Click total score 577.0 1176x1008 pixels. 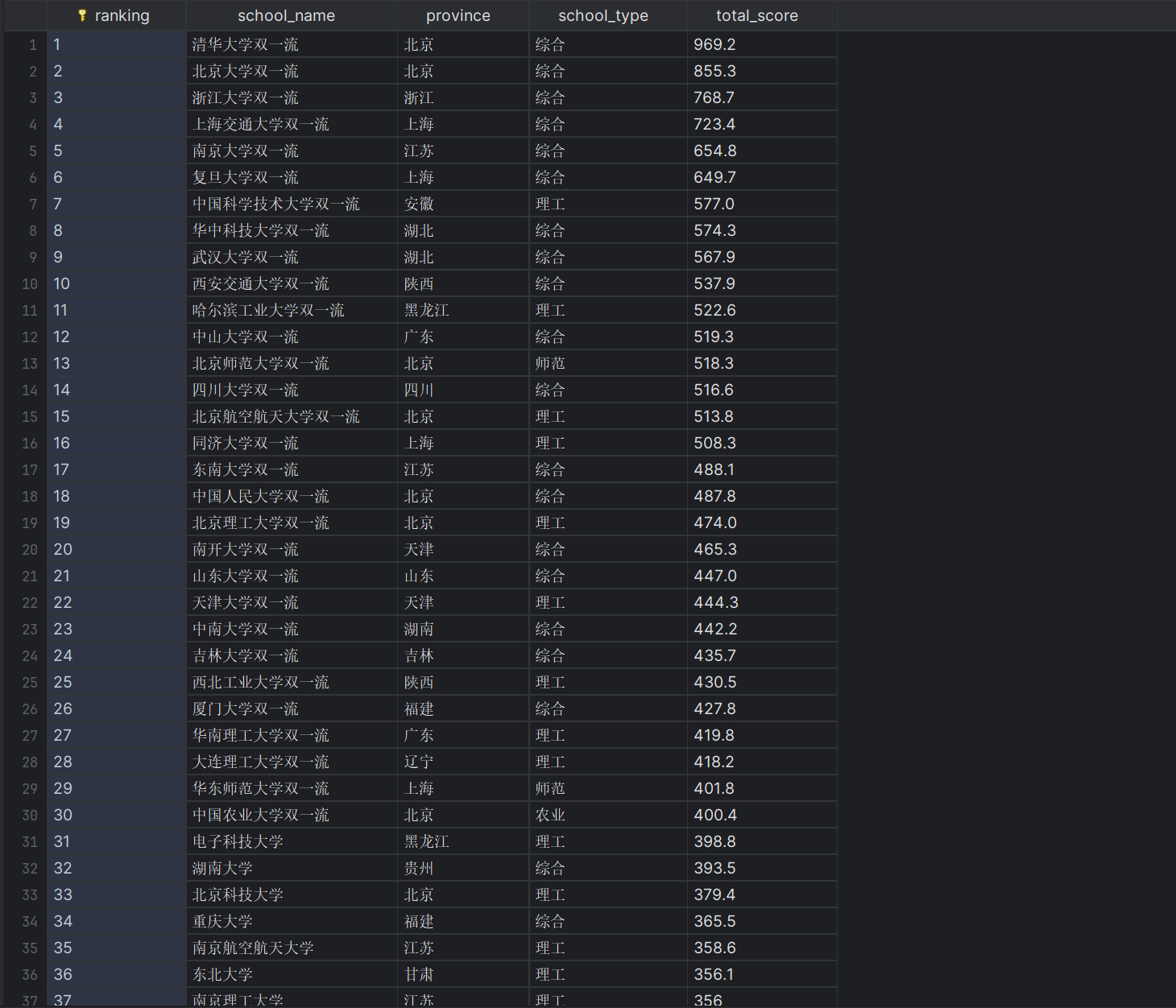[762, 204]
